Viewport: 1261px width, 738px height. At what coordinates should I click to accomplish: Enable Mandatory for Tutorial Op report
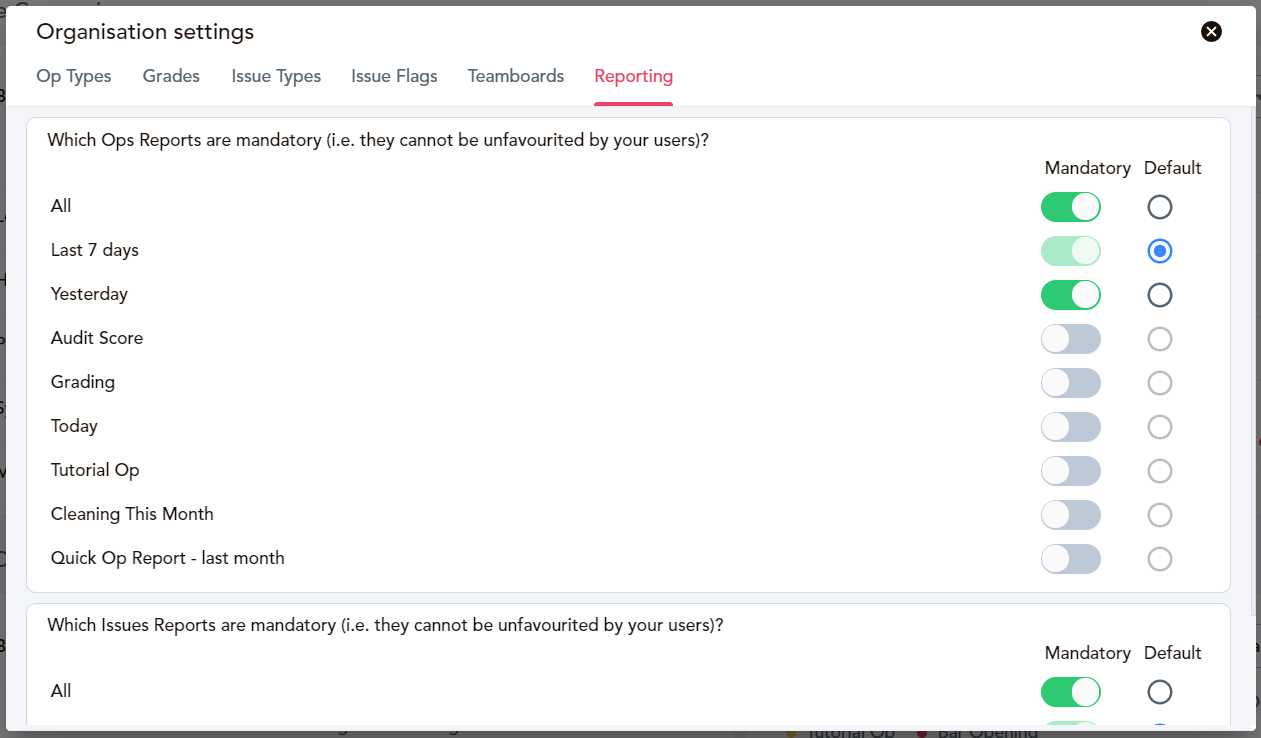[x=1070, y=471]
